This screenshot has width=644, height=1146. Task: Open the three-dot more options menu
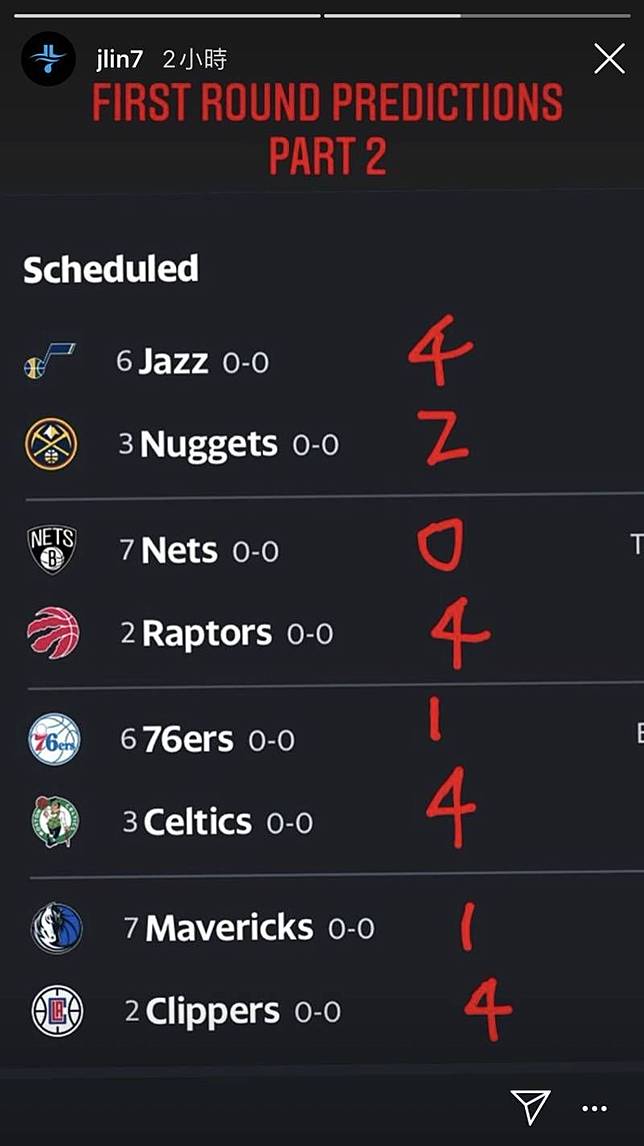pyautogui.click(x=594, y=1109)
